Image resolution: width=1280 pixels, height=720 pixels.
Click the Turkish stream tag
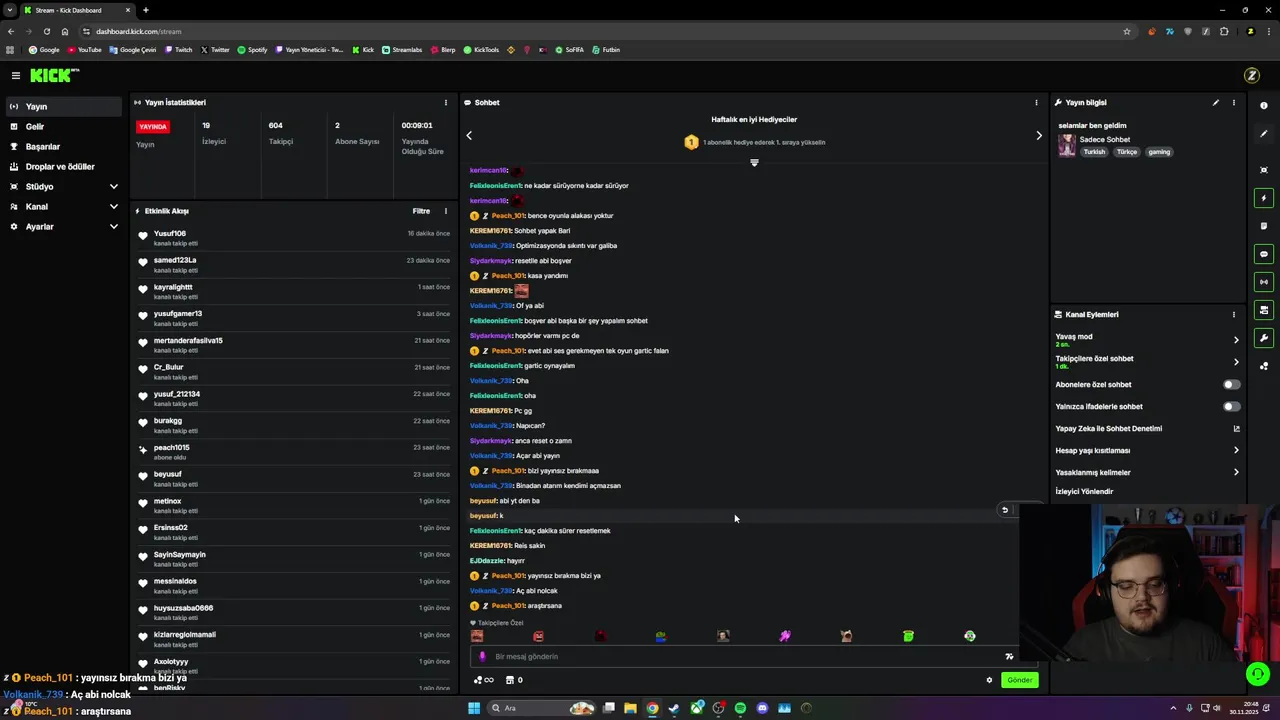click(x=1094, y=152)
